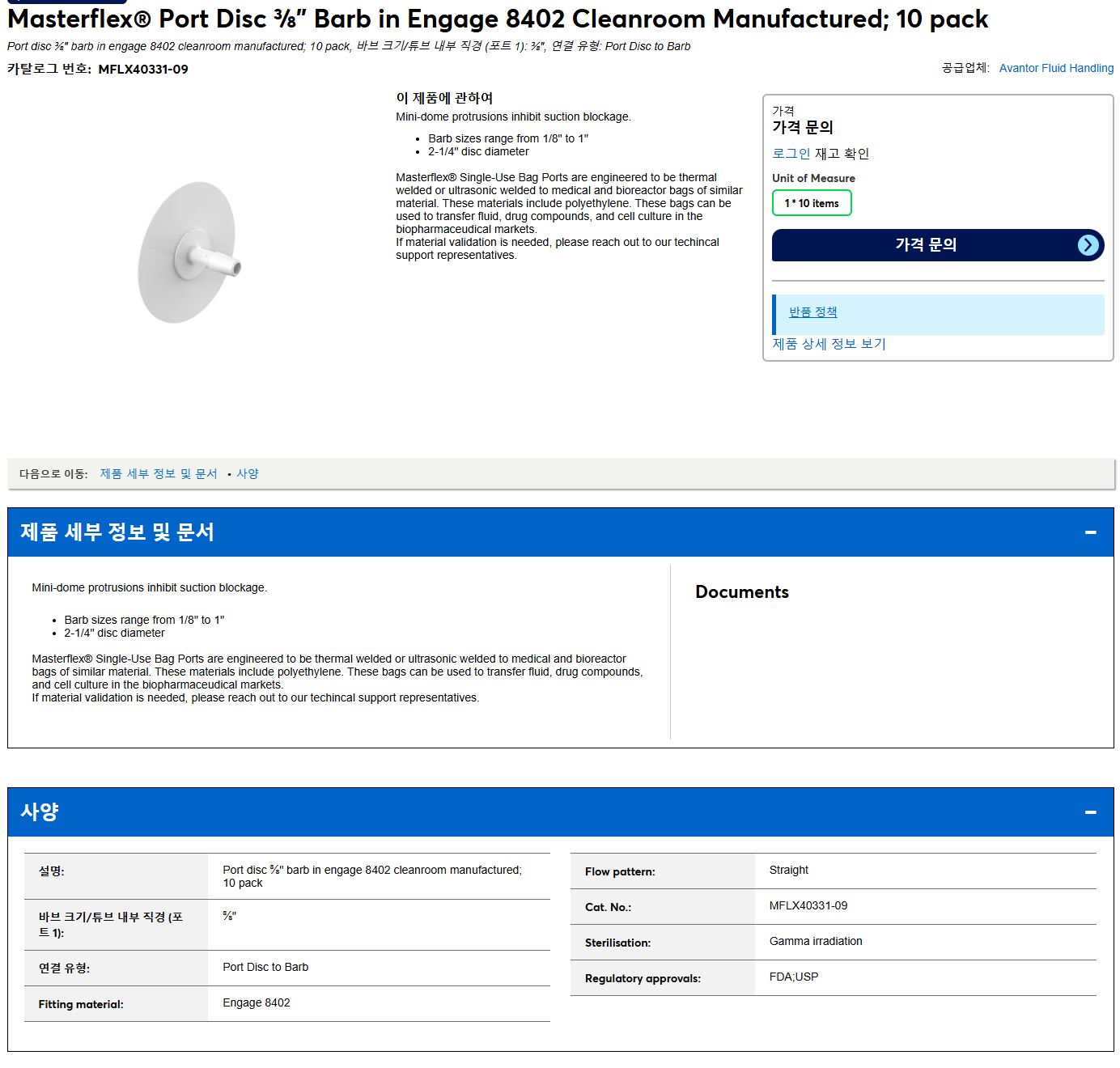Select the 1 * 10 items unit option

coord(812,203)
